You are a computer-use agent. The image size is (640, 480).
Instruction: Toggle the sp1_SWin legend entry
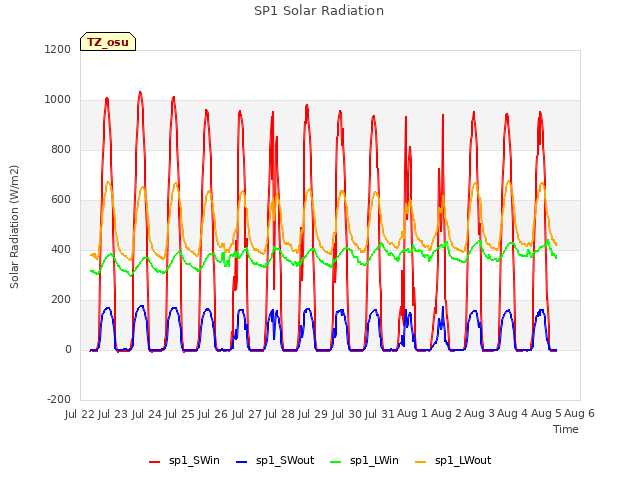click(x=184, y=461)
